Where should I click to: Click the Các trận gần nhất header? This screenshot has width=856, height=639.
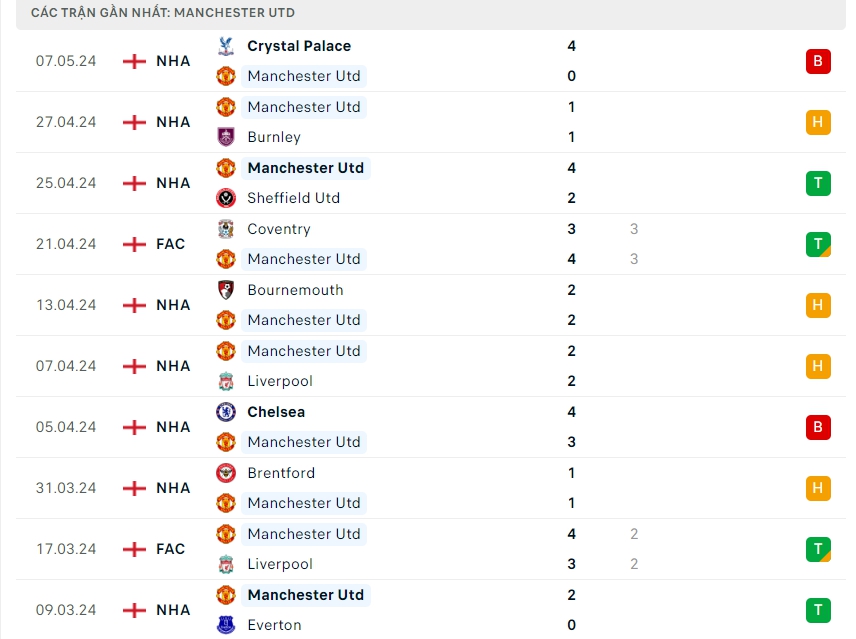click(x=163, y=13)
